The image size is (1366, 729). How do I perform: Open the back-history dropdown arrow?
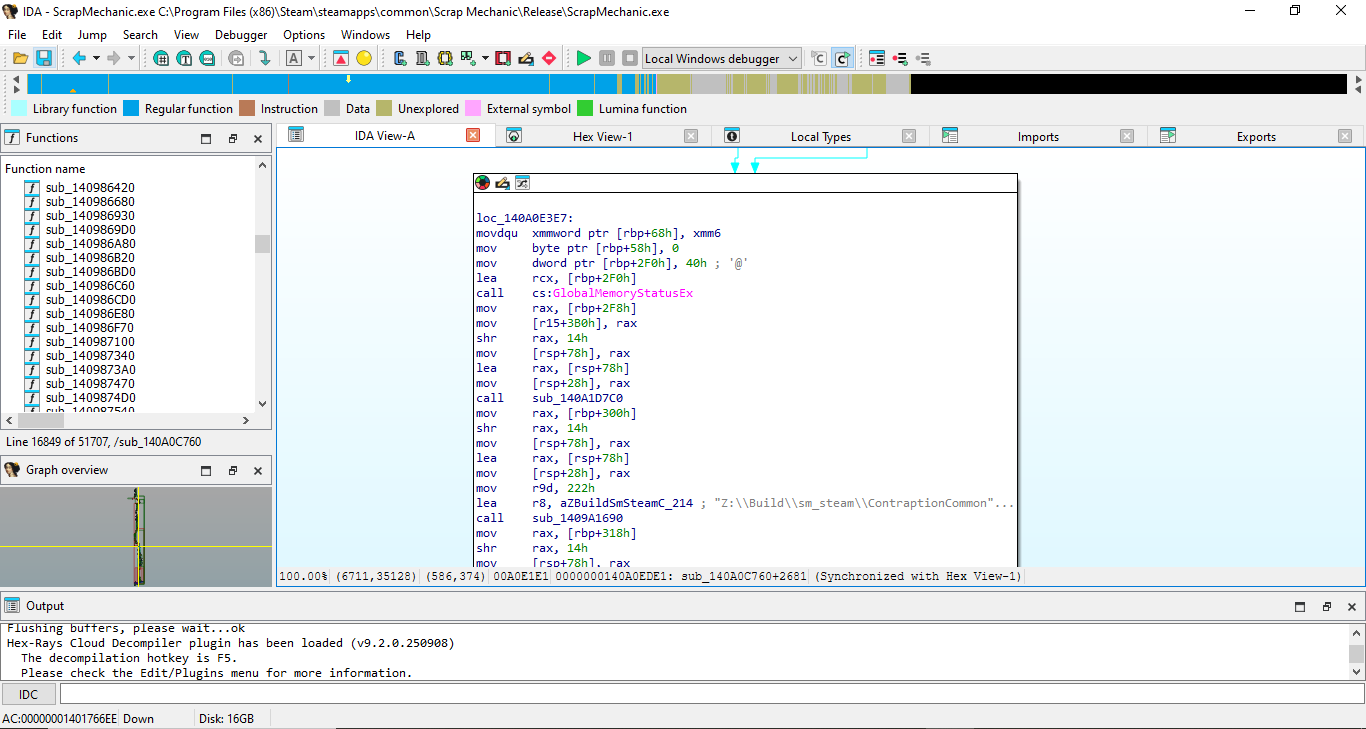point(96,58)
